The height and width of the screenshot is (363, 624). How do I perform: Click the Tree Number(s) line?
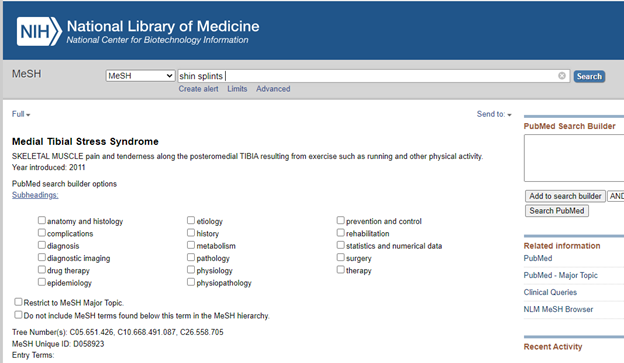click(x=118, y=332)
